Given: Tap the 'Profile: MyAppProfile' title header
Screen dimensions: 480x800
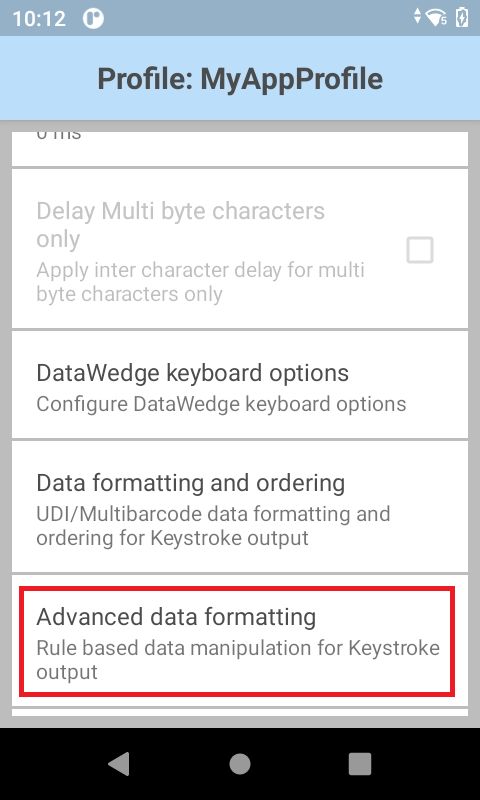Looking at the screenshot, I should 240,79.
